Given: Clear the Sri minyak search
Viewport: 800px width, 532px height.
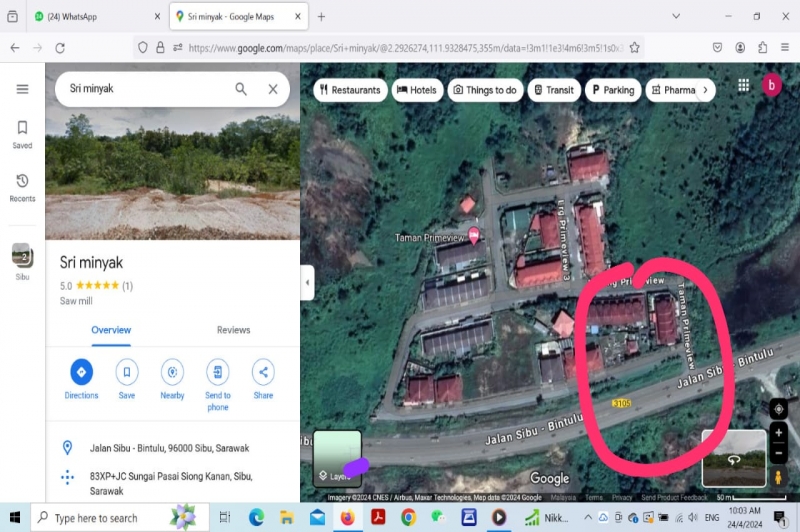Looking at the screenshot, I should click(x=273, y=89).
